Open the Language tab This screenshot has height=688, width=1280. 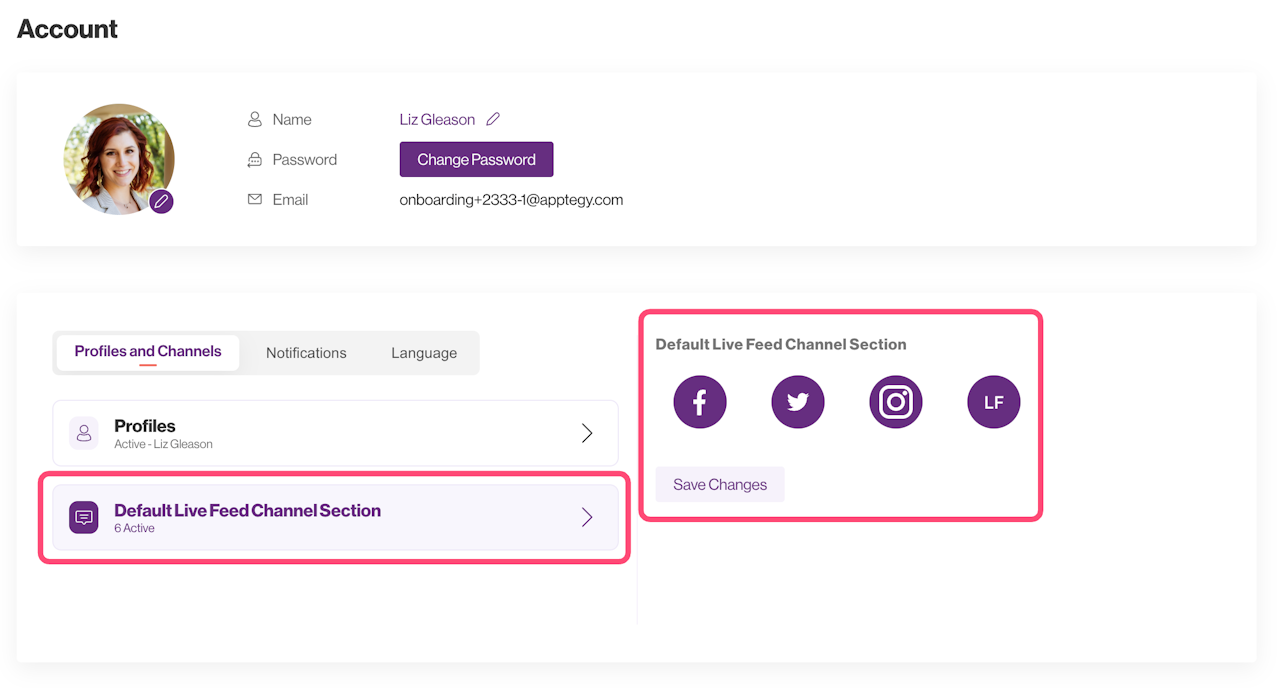424,353
